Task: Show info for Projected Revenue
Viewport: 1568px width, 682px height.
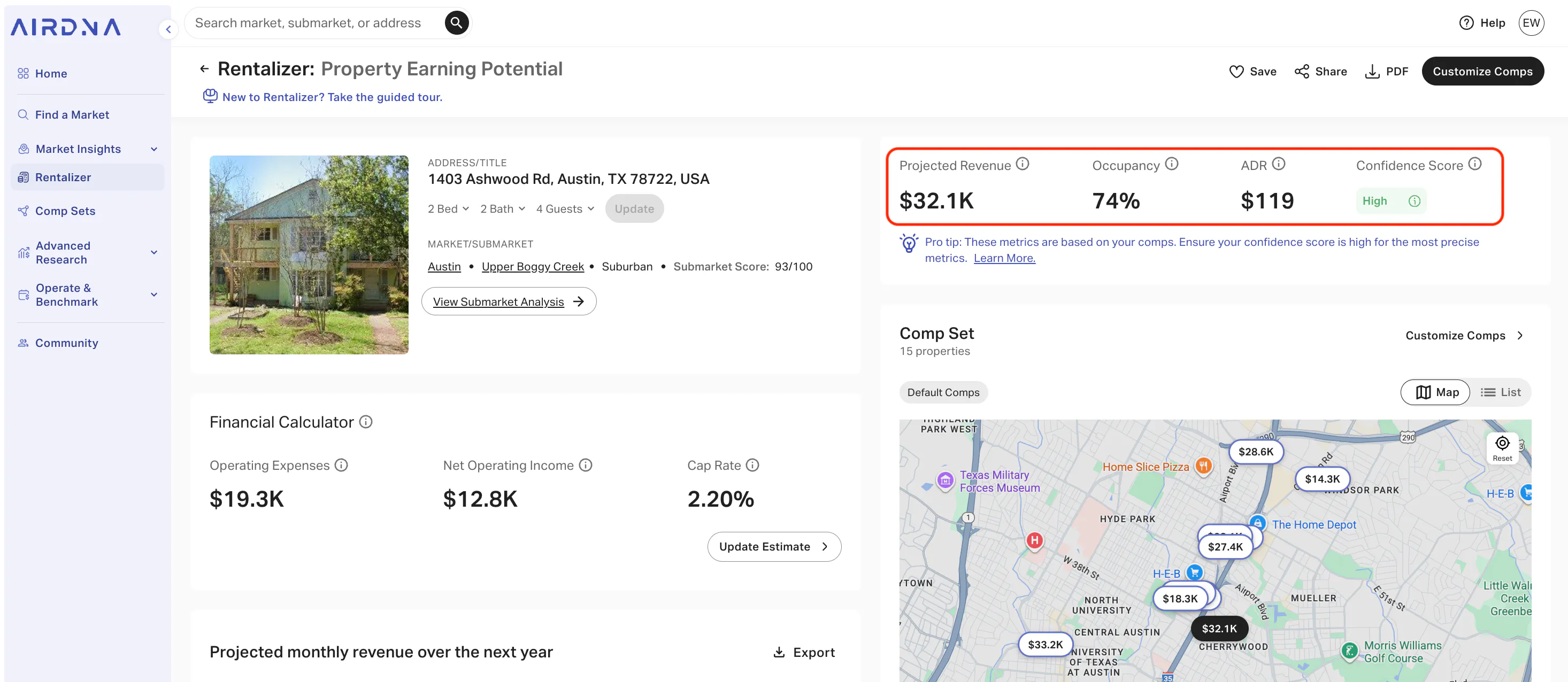Action: (1023, 164)
